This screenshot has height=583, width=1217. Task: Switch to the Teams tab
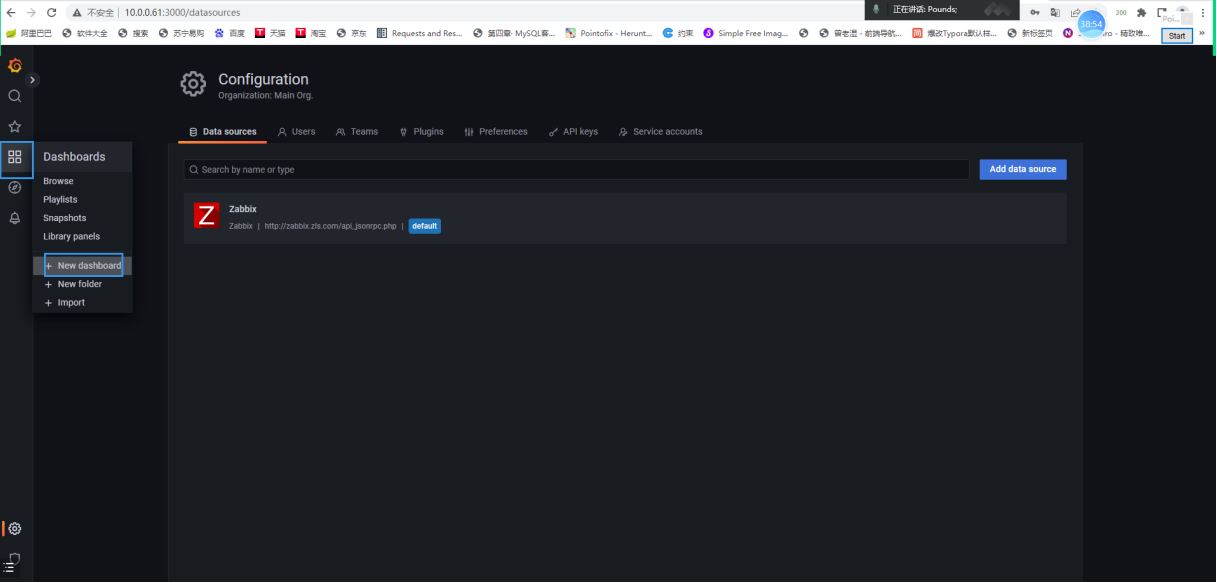point(357,132)
